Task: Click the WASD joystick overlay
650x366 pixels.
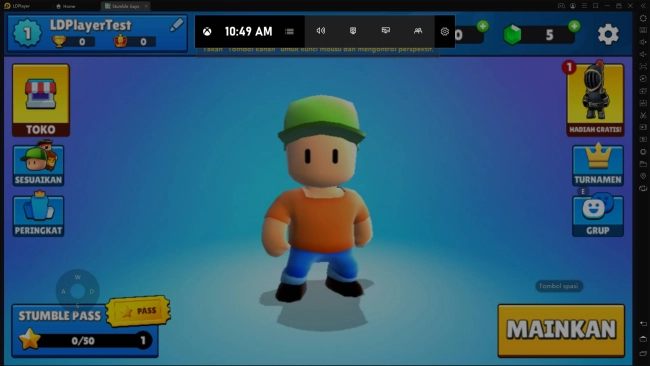Action: click(x=78, y=291)
